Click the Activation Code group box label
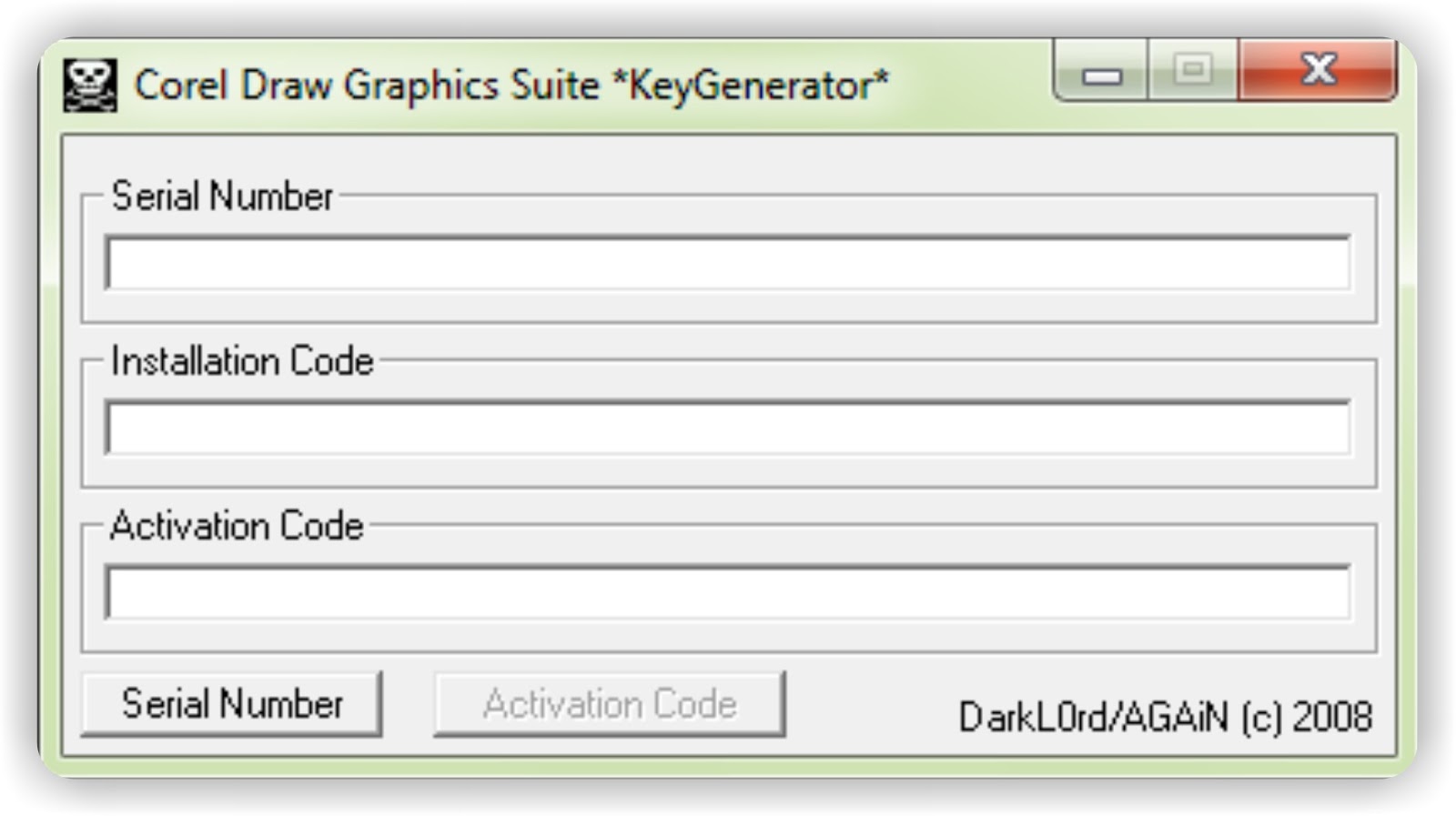Viewport: 1456px width, 816px height. [x=237, y=527]
